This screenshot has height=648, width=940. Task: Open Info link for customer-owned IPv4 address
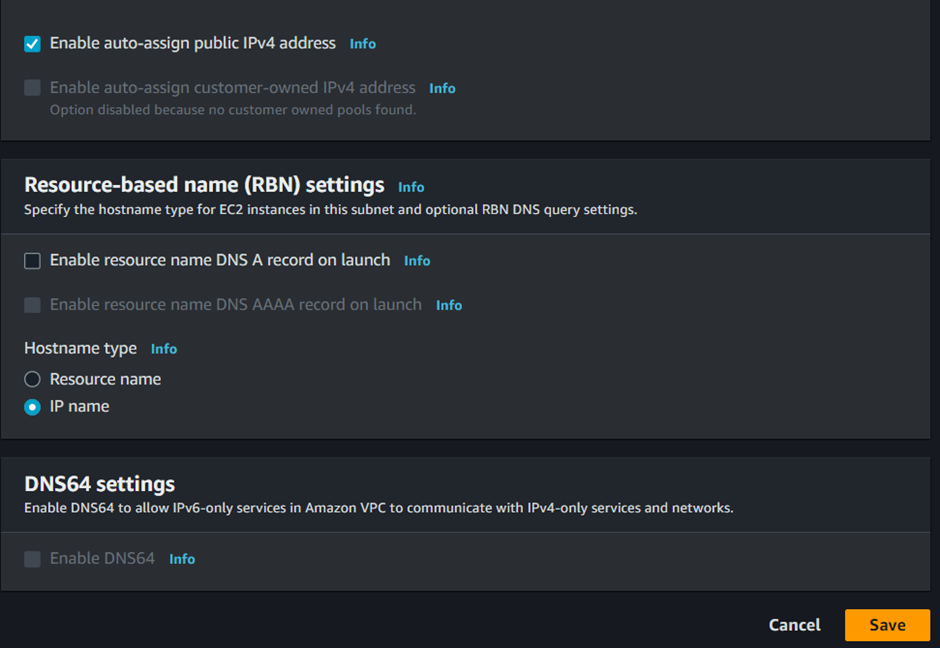pos(442,88)
